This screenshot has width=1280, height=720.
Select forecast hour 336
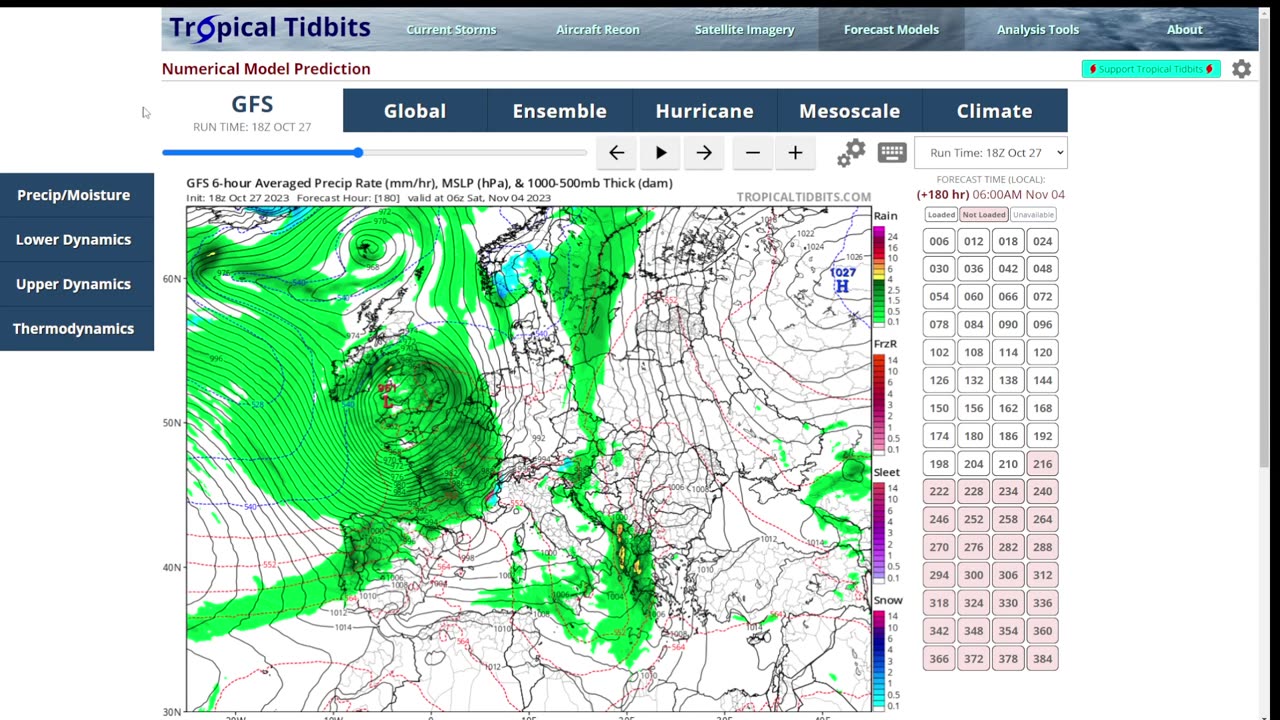(x=1042, y=603)
